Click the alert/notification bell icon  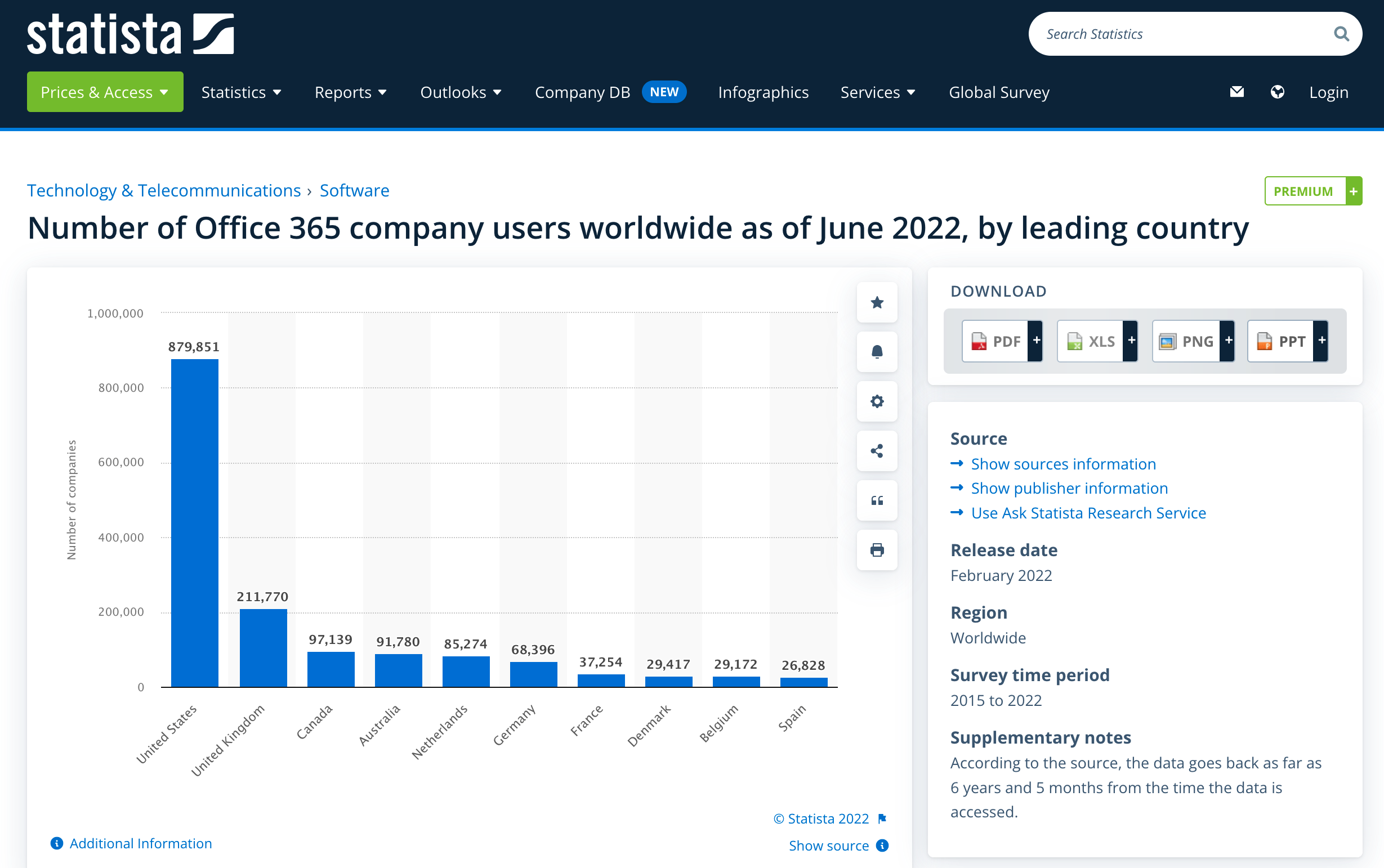pos(877,352)
